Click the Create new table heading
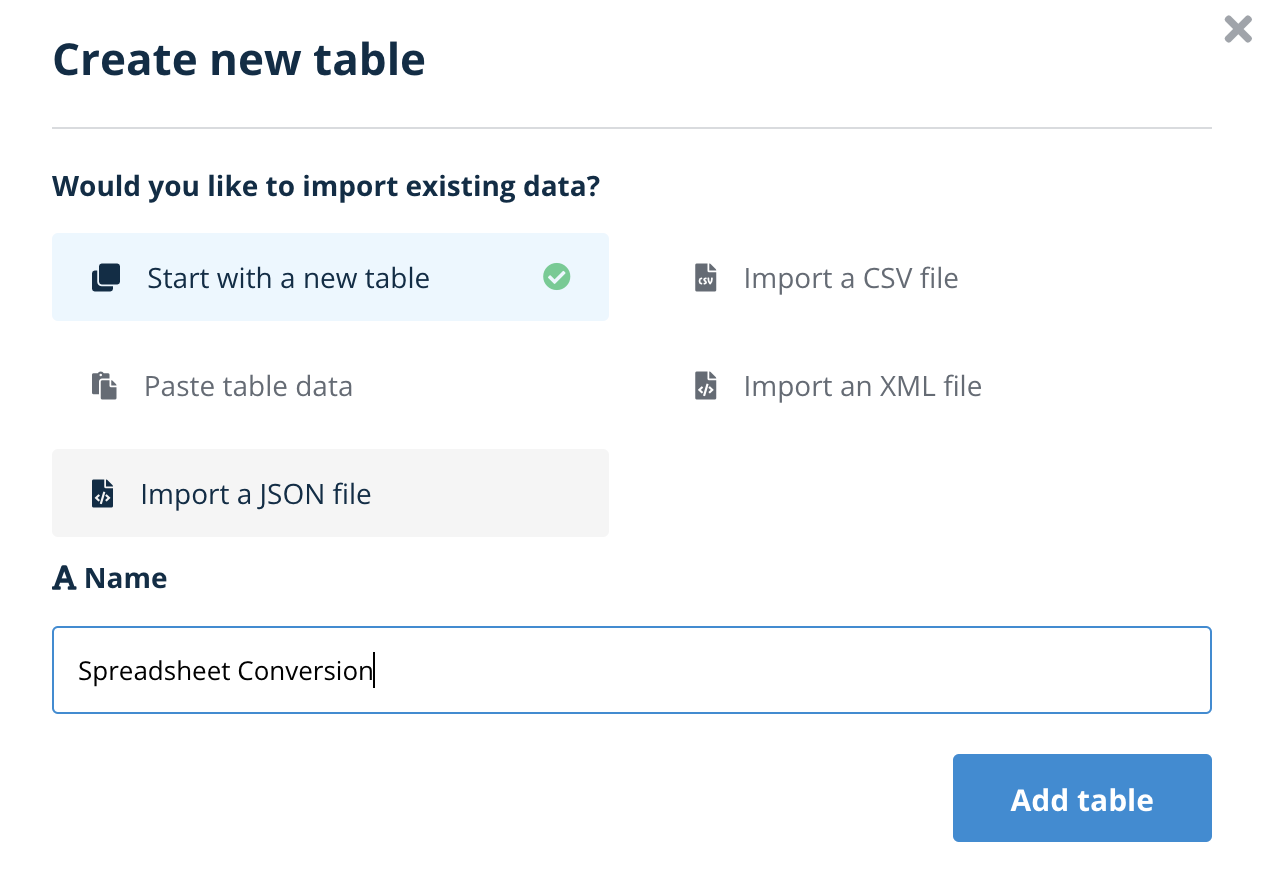This screenshot has width=1270, height=872. (x=239, y=59)
